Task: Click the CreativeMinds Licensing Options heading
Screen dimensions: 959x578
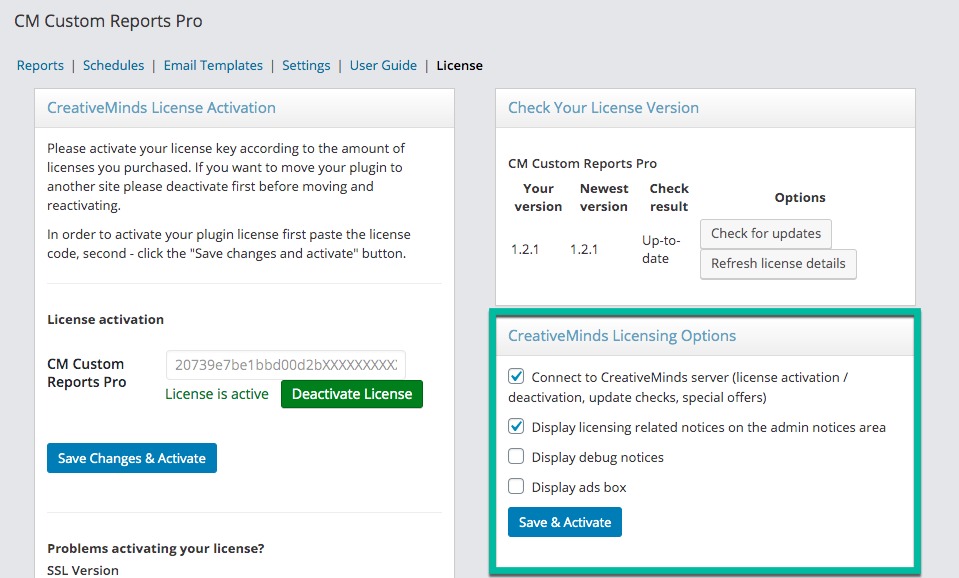Action: (622, 336)
